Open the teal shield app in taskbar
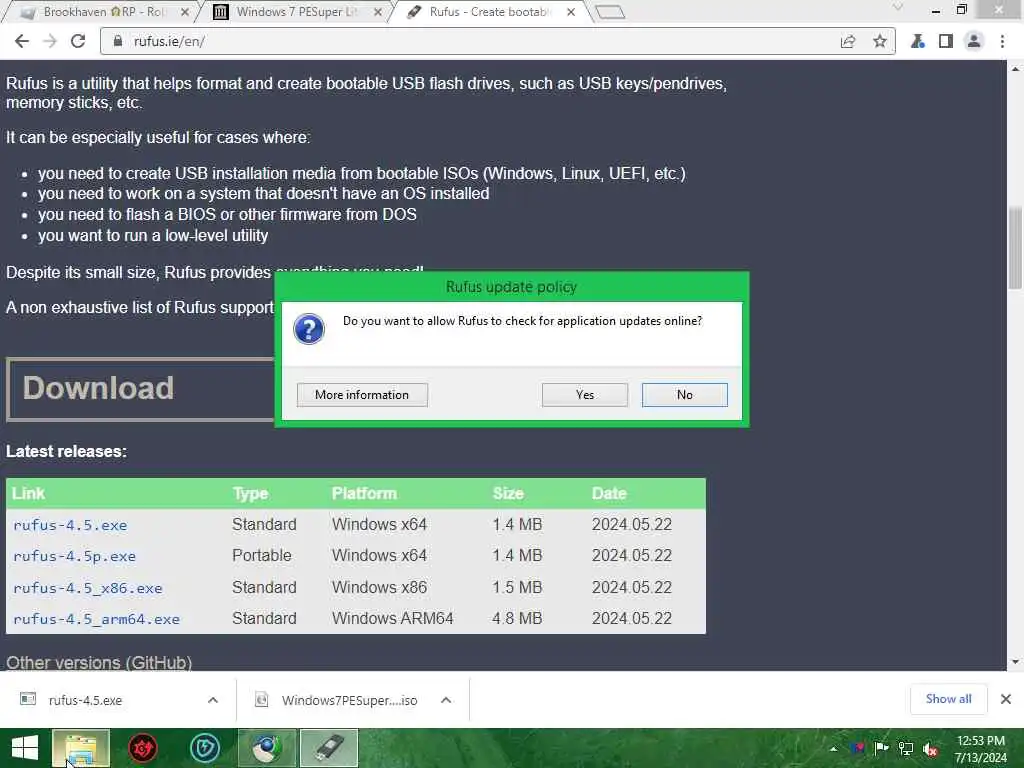1024x768 pixels. coord(204,748)
